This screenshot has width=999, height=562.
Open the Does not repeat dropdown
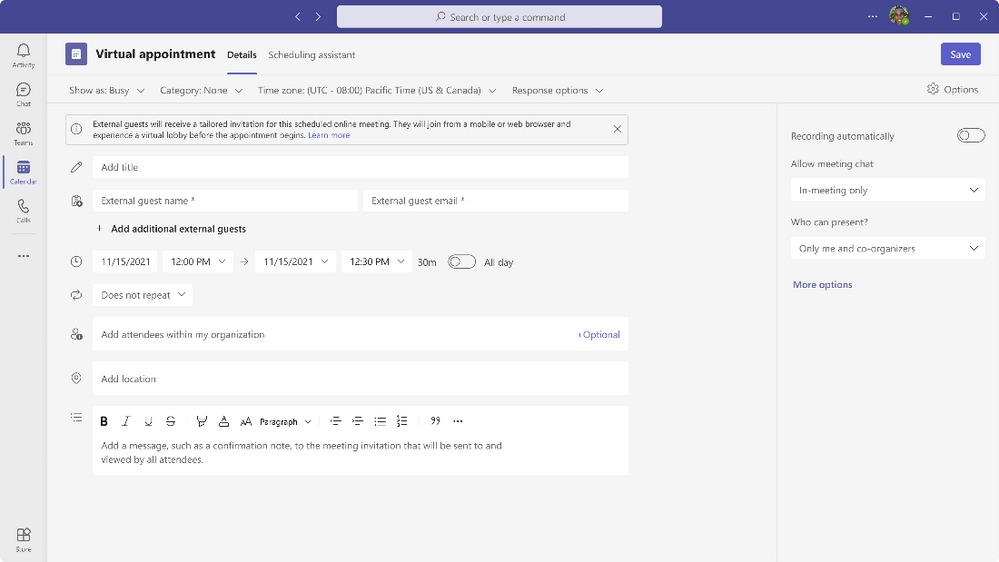(x=142, y=295)
